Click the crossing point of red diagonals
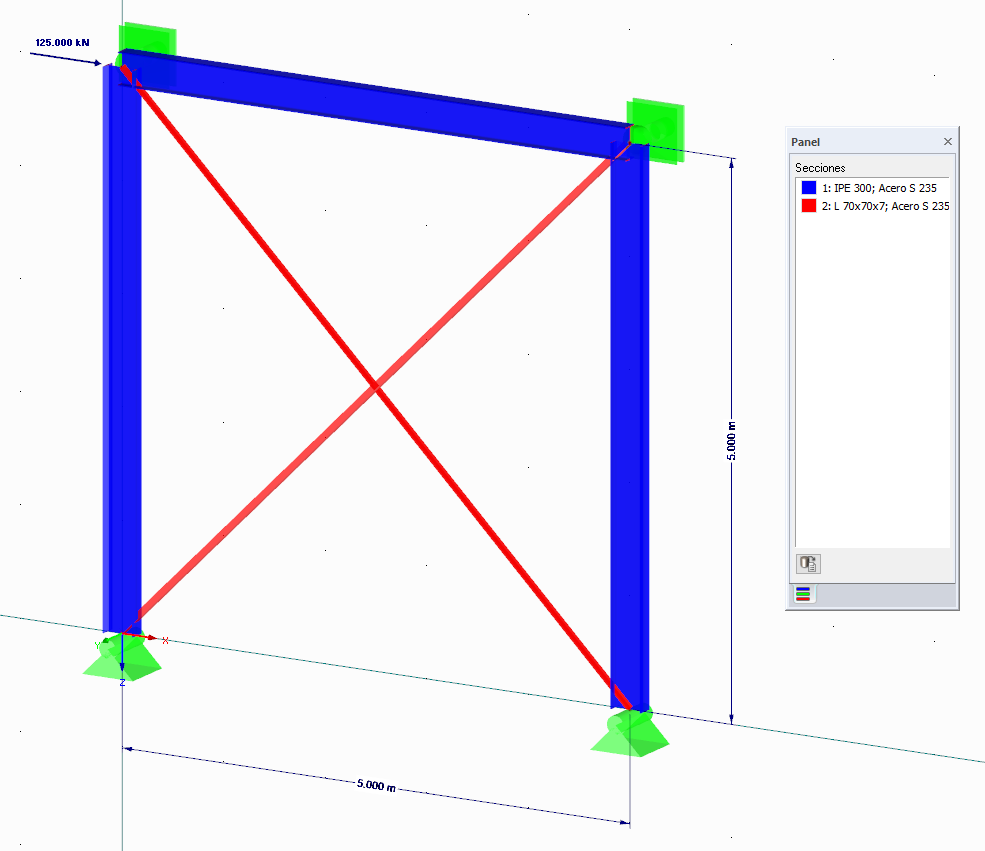The image size is (985, 851). click(376, 387)
